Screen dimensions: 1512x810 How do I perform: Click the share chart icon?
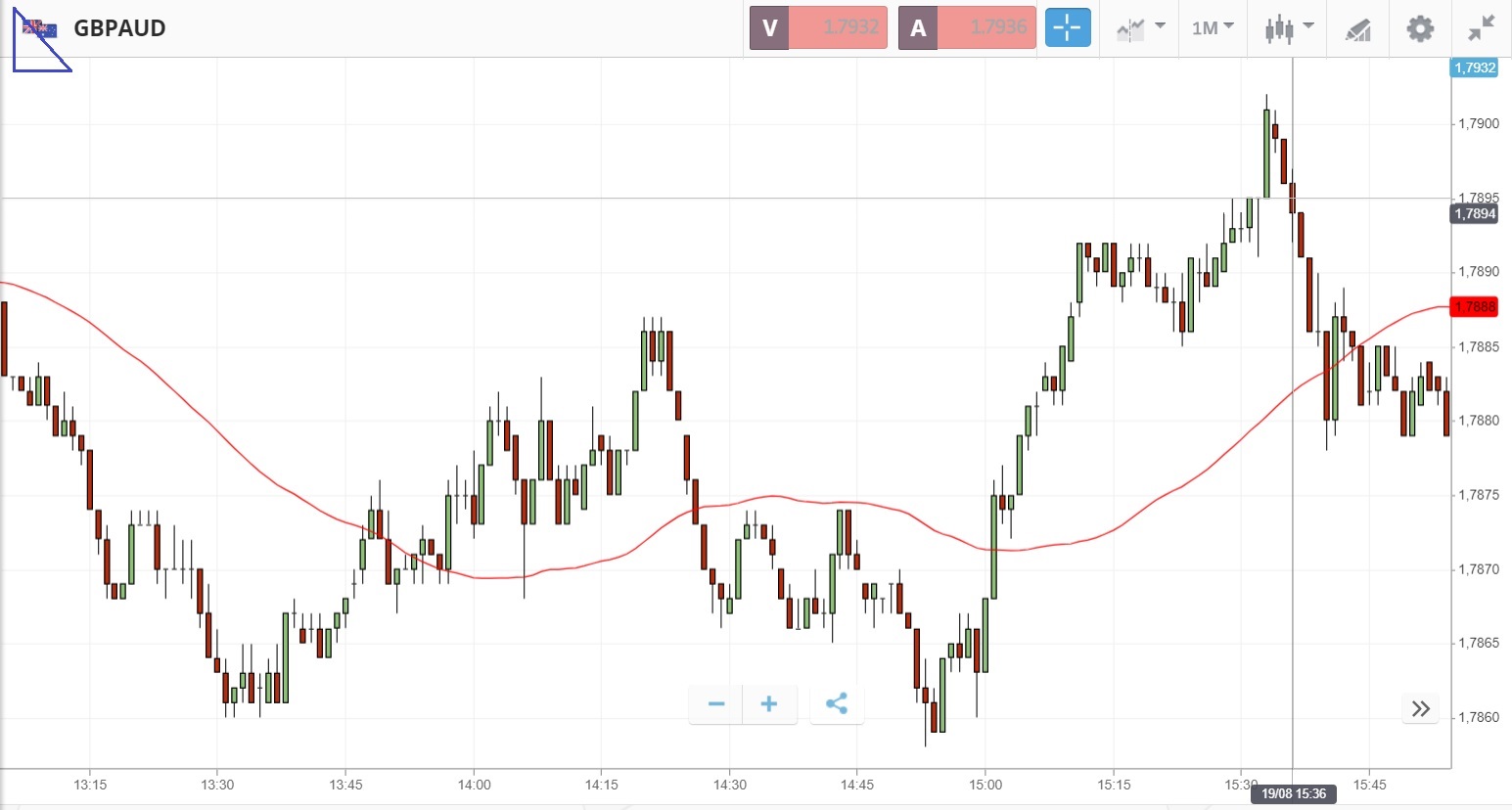click(837, 704)
